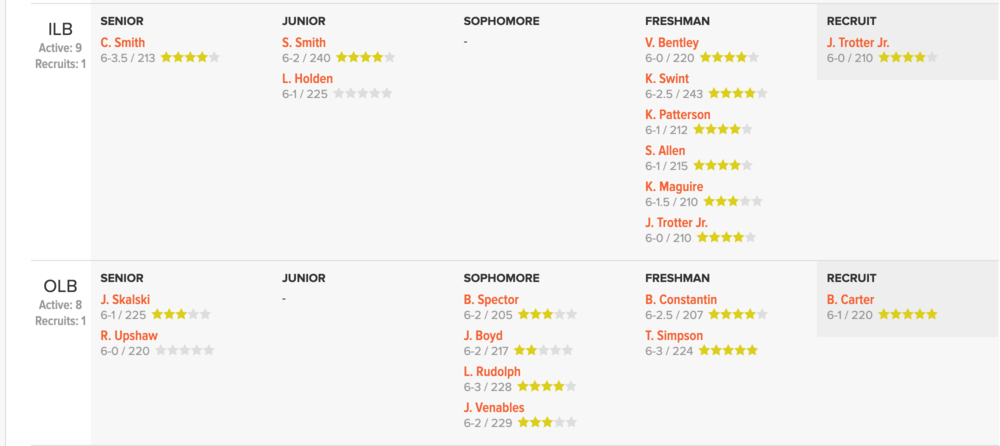Click B. Carter five-star rating
The image size is (1000, 446).
[908, 315]
